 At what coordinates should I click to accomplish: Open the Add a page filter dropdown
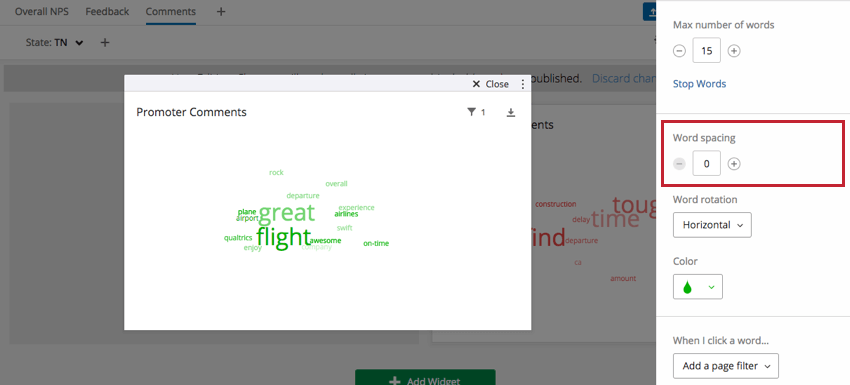click(x=725, y=366)
